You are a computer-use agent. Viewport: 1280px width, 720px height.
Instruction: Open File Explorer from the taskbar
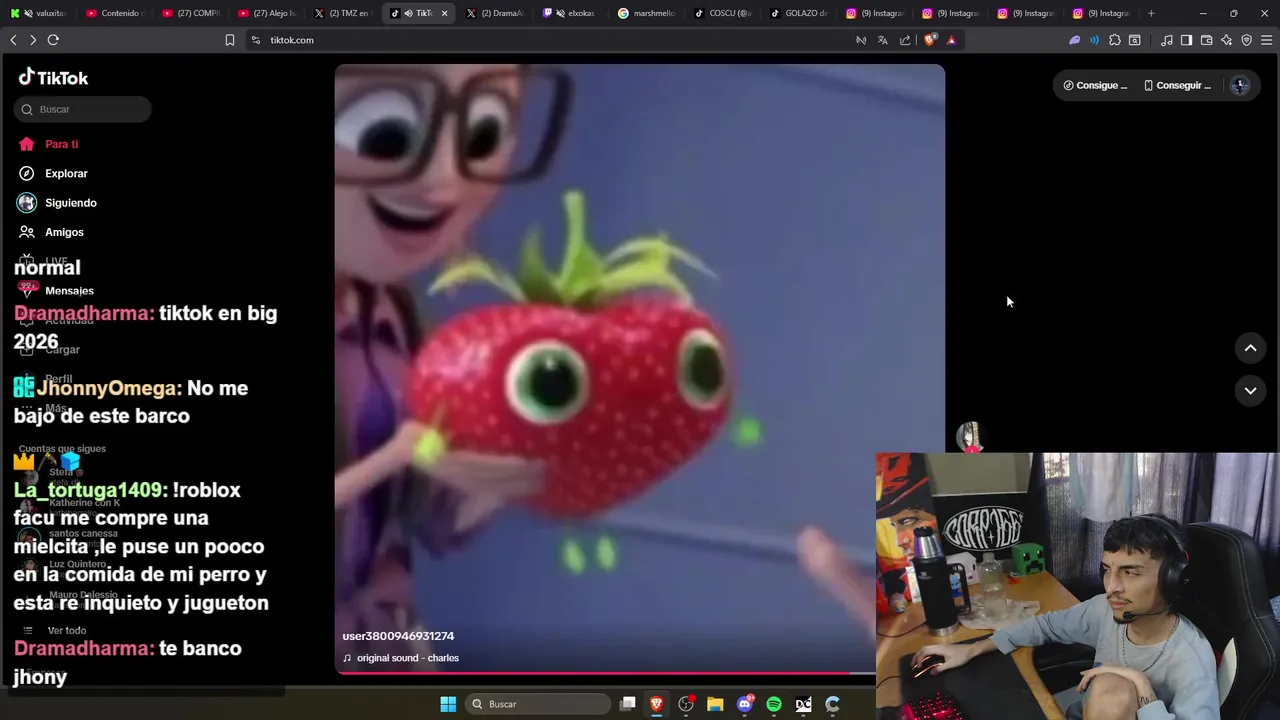click(715, 704)
